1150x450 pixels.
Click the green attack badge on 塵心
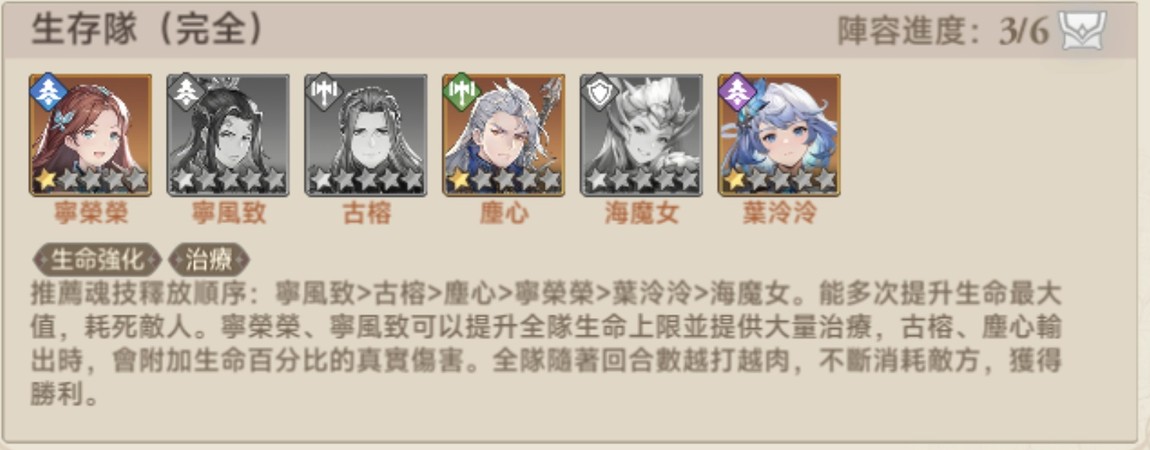point(462,92)
